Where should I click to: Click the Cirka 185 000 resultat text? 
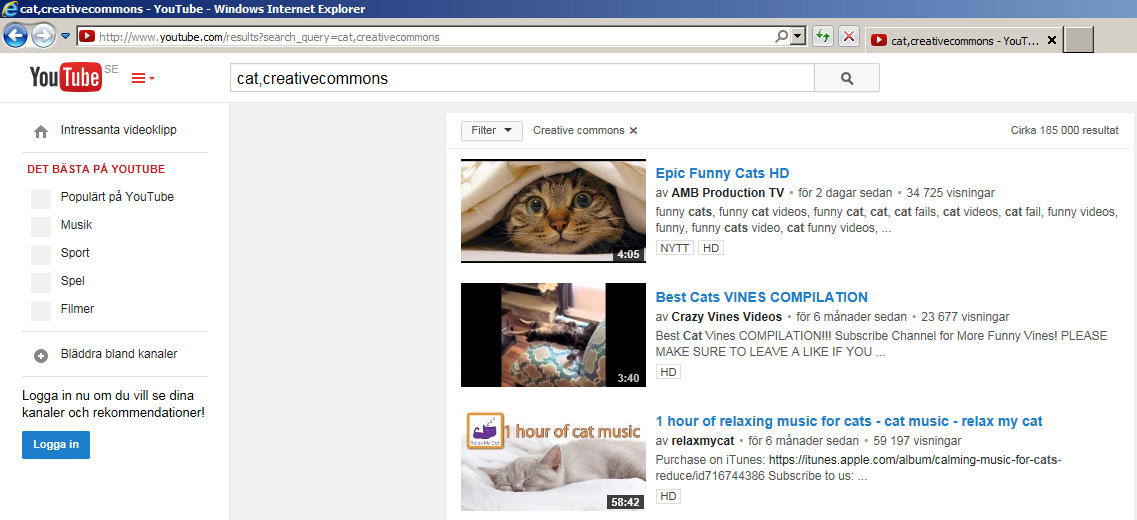[x=1064, y=131]
